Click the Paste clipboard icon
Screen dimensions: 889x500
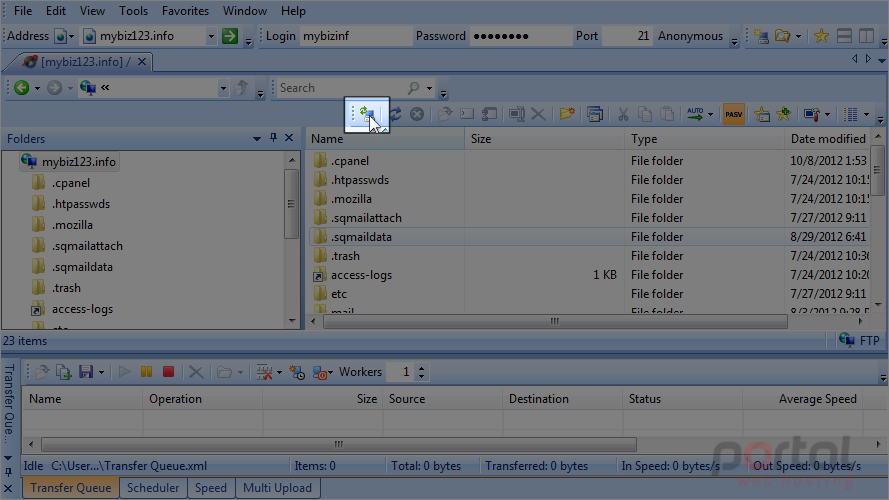coord(668,115)
